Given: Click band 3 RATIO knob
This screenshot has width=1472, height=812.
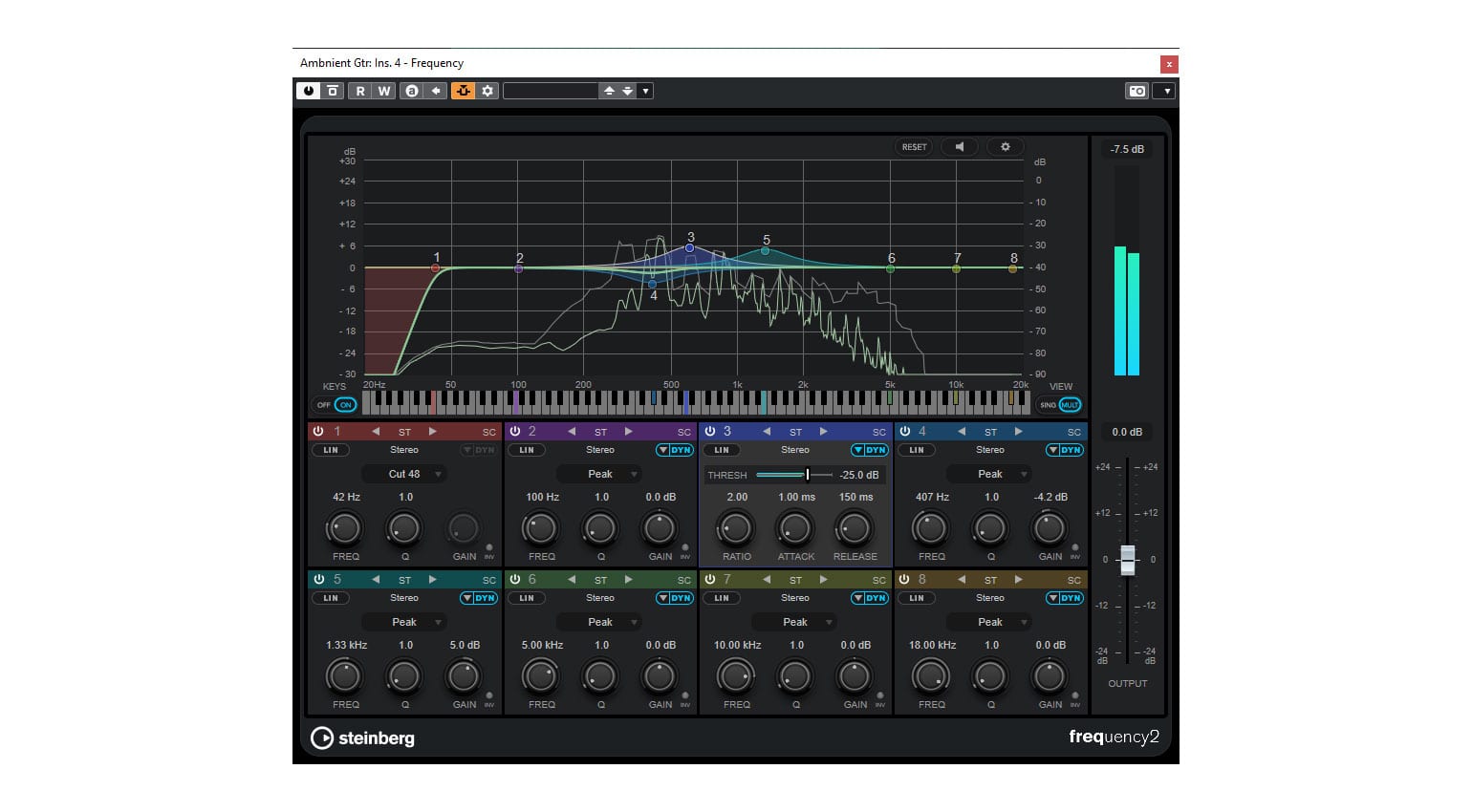Looking at the screenshot, I should click(735, 528).
